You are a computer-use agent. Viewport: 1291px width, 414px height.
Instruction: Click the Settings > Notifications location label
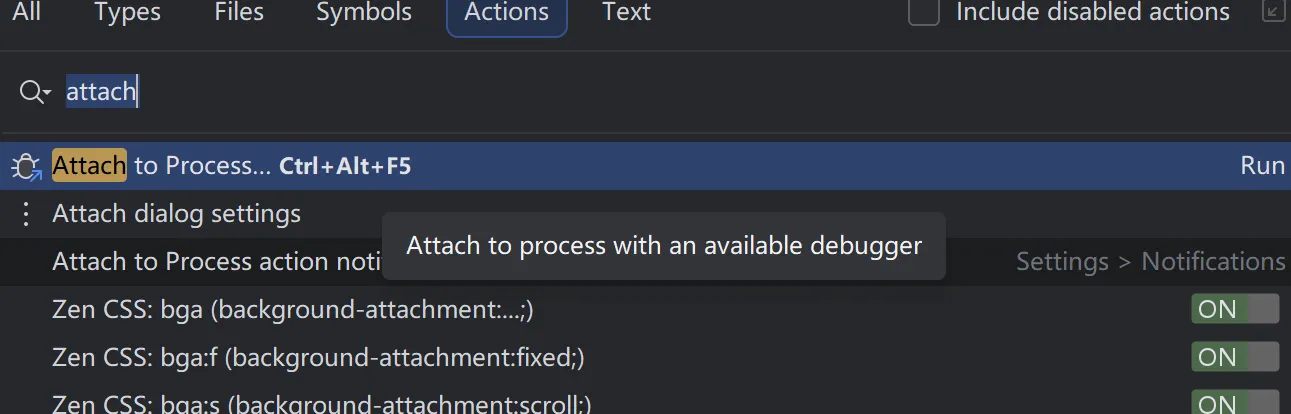(1150, 262)
